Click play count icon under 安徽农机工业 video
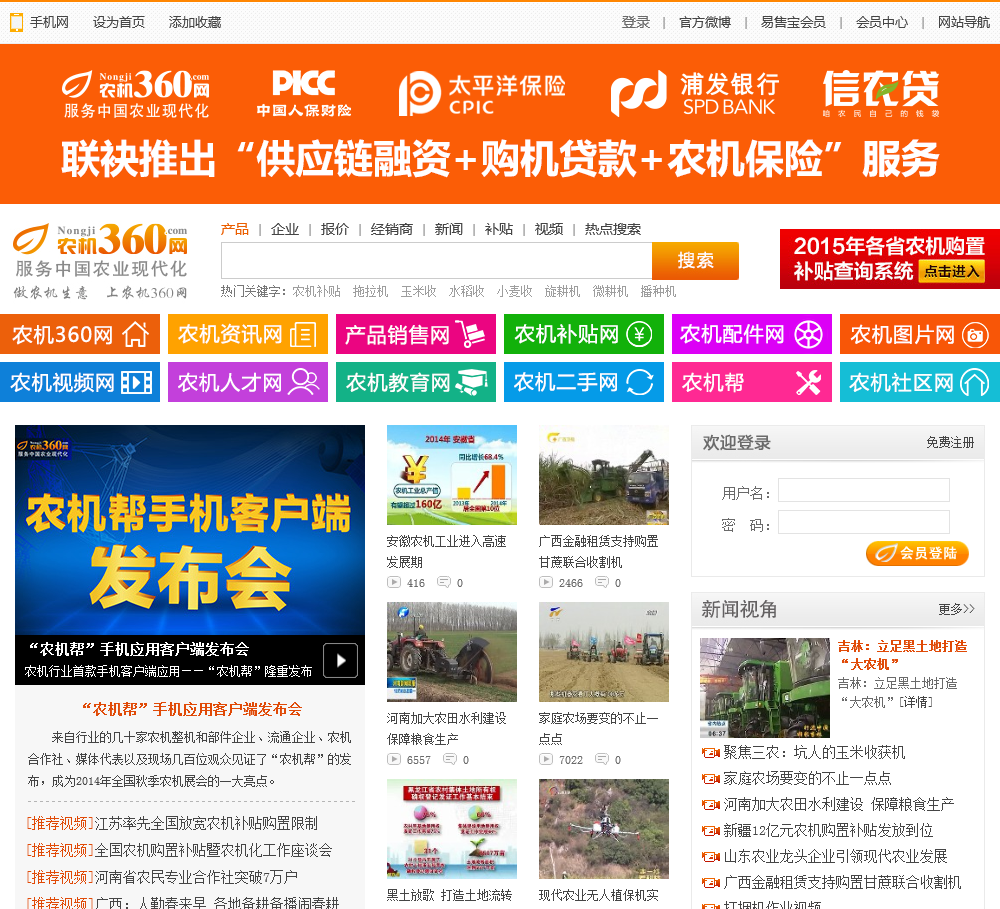Image resolution: width=1000 pixels, height=909 pixels. pos(394,582)
